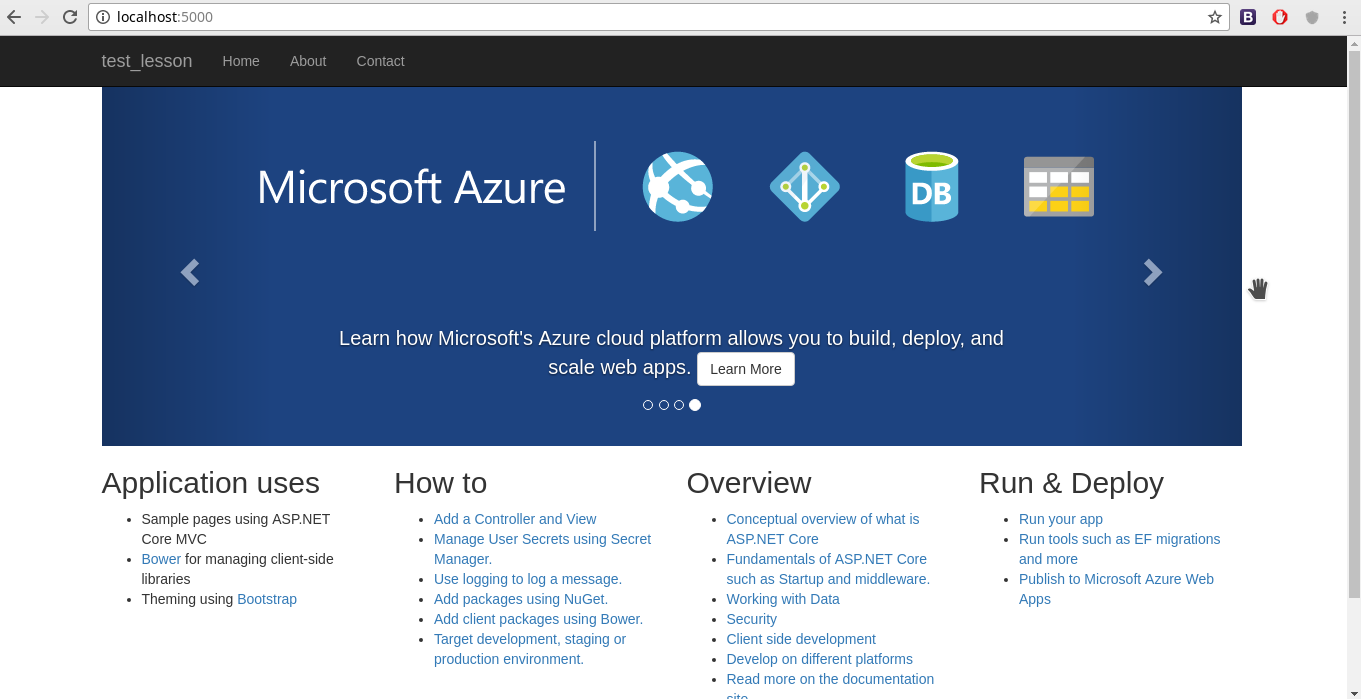Click the 'Run & Deploy' heading
Screen dimensions: 1361x699
[1071, 483]
